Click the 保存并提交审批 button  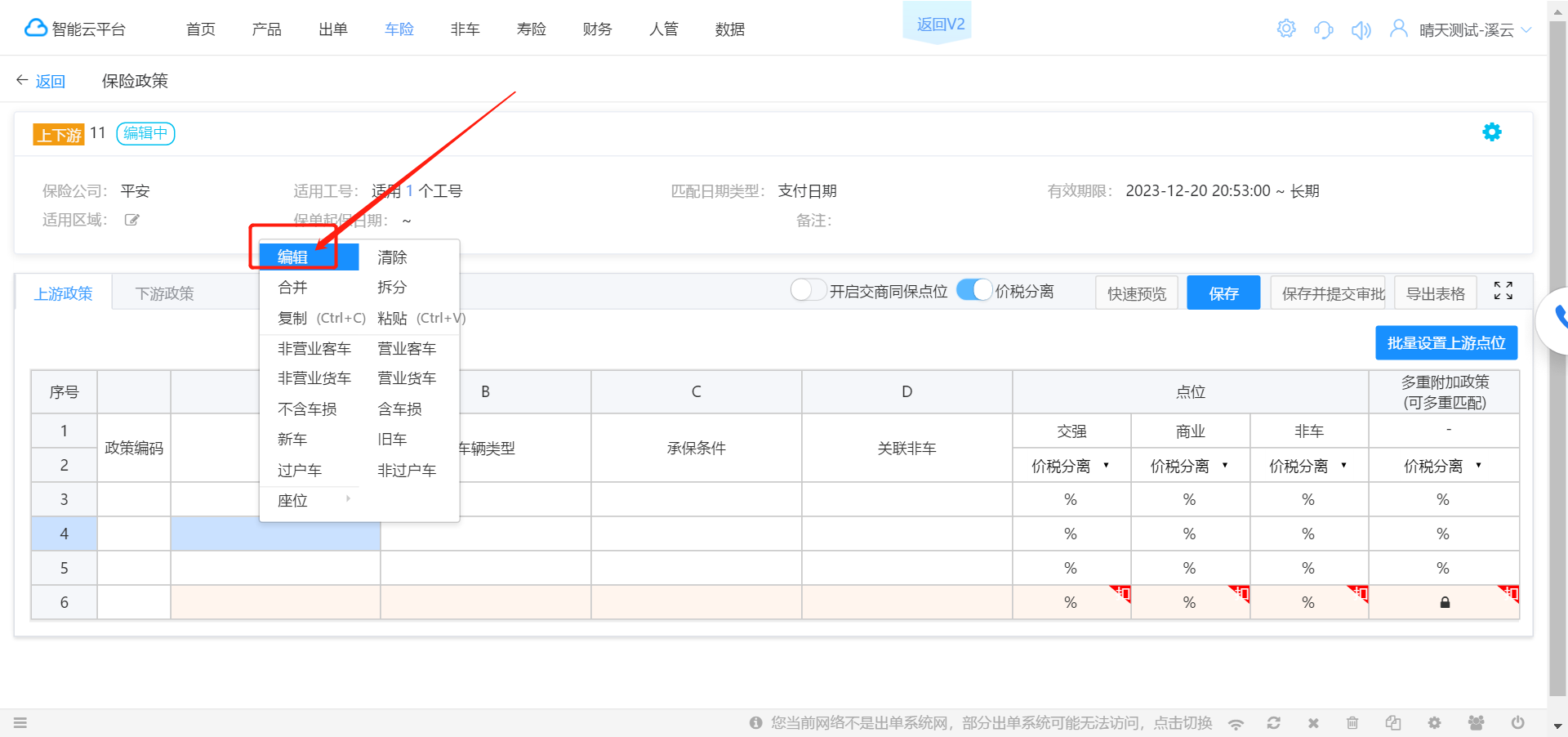[x=1328, y=293]
